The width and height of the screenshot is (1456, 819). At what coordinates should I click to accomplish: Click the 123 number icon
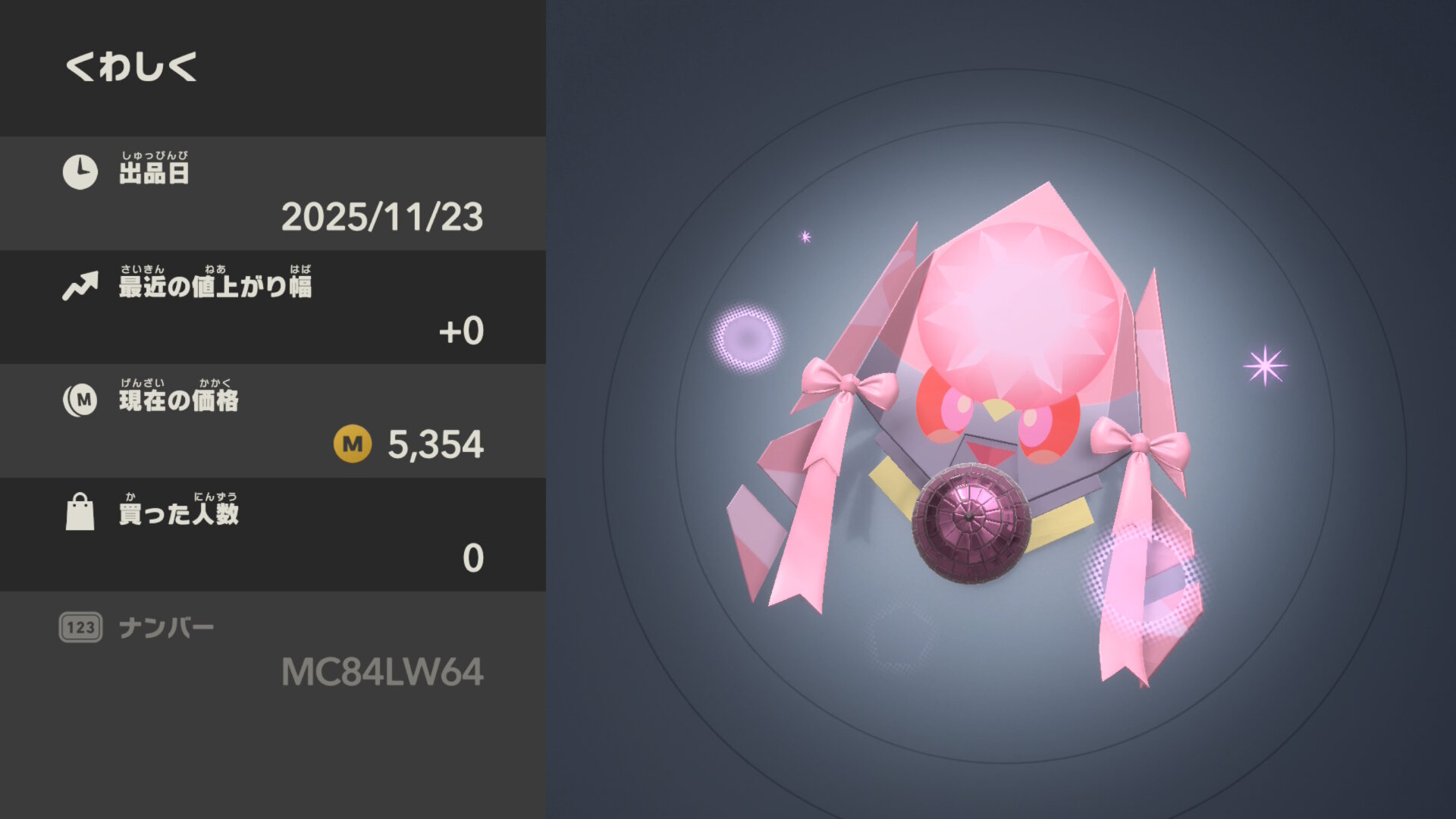[80, 627]
